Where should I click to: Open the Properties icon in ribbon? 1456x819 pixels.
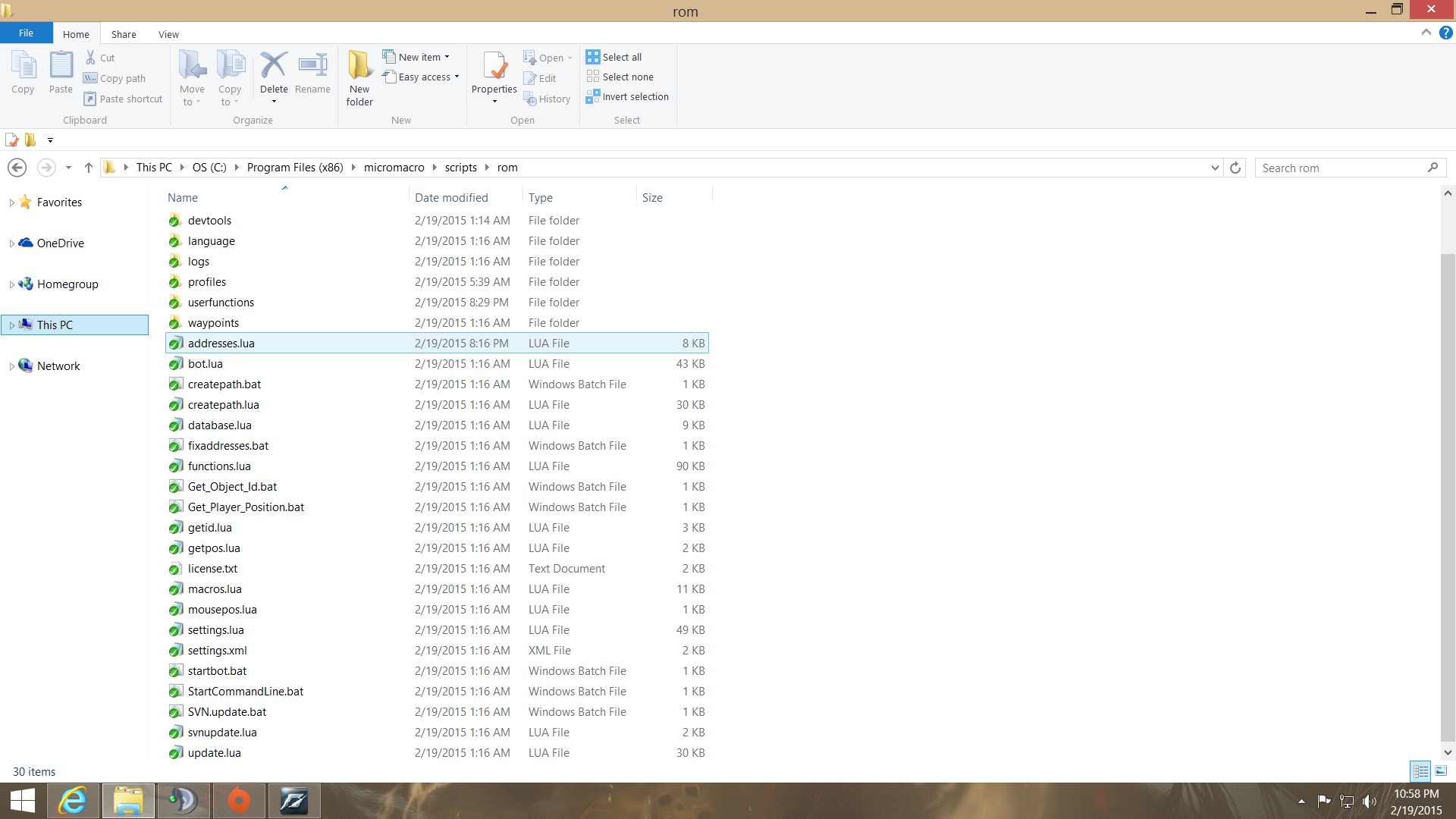click(494, 66)
